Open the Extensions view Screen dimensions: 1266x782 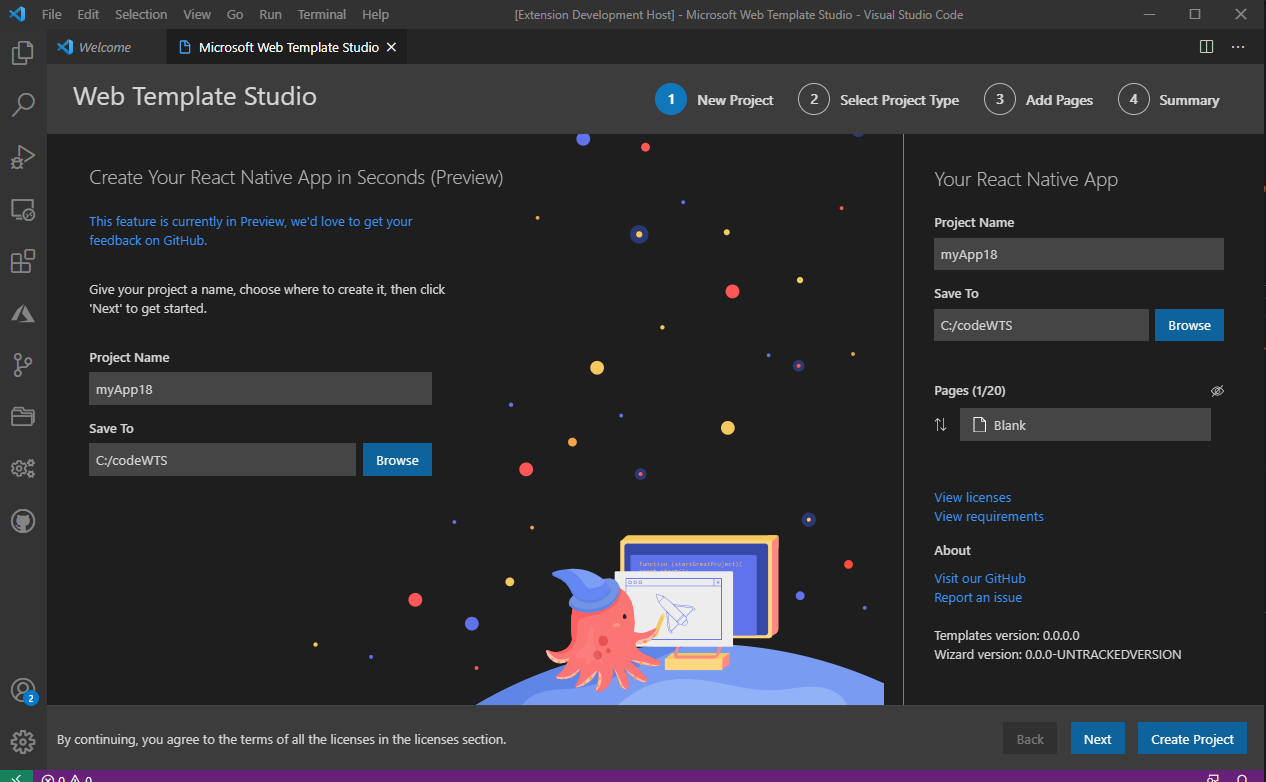click(23, 262)
